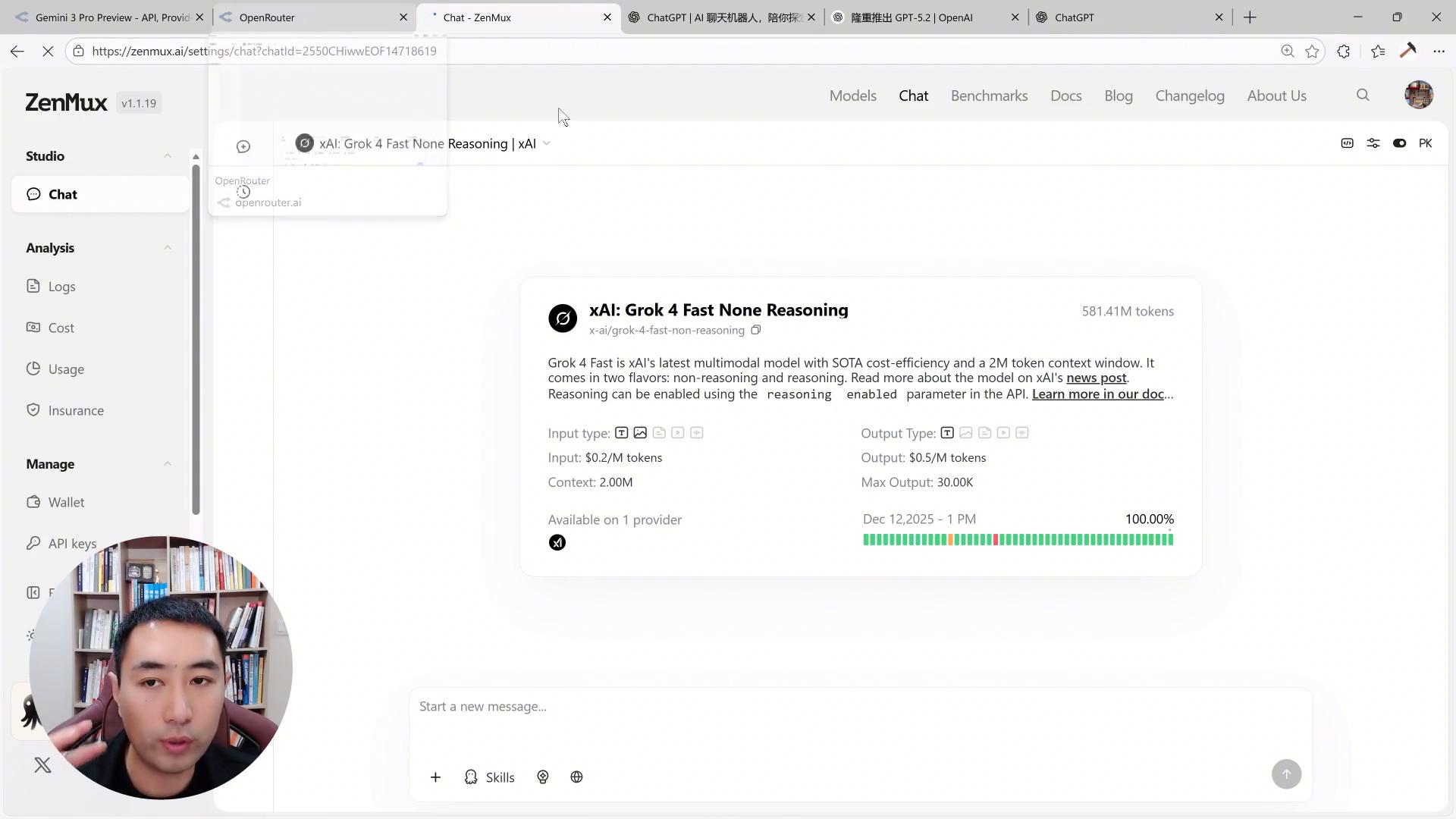Click the lightbulb reasoning icon
This screenshot has width=1456, height=819.
(543, 777)
